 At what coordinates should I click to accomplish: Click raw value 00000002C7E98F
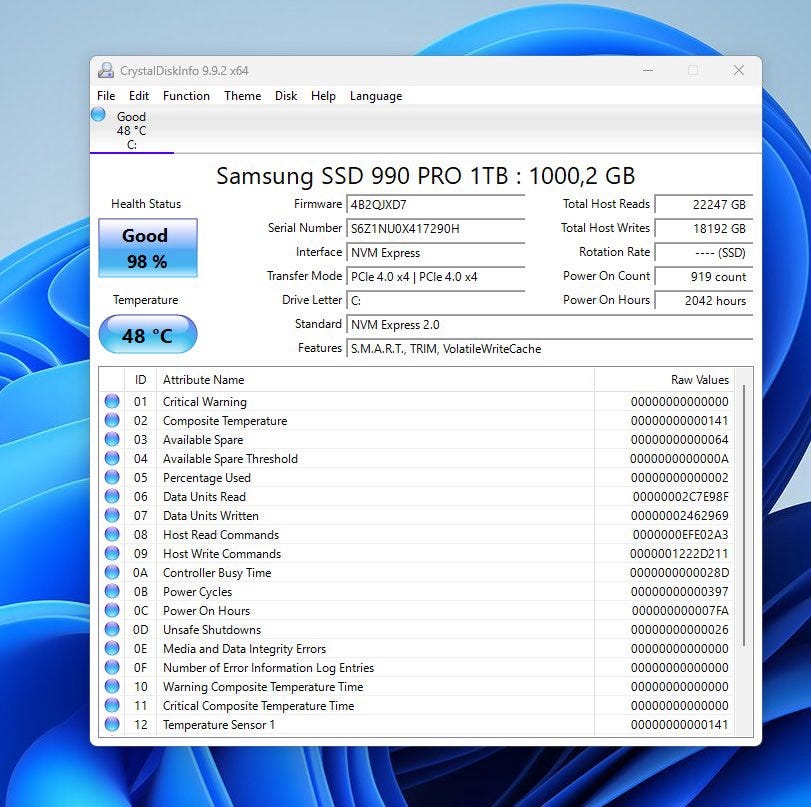pos(681,497)
